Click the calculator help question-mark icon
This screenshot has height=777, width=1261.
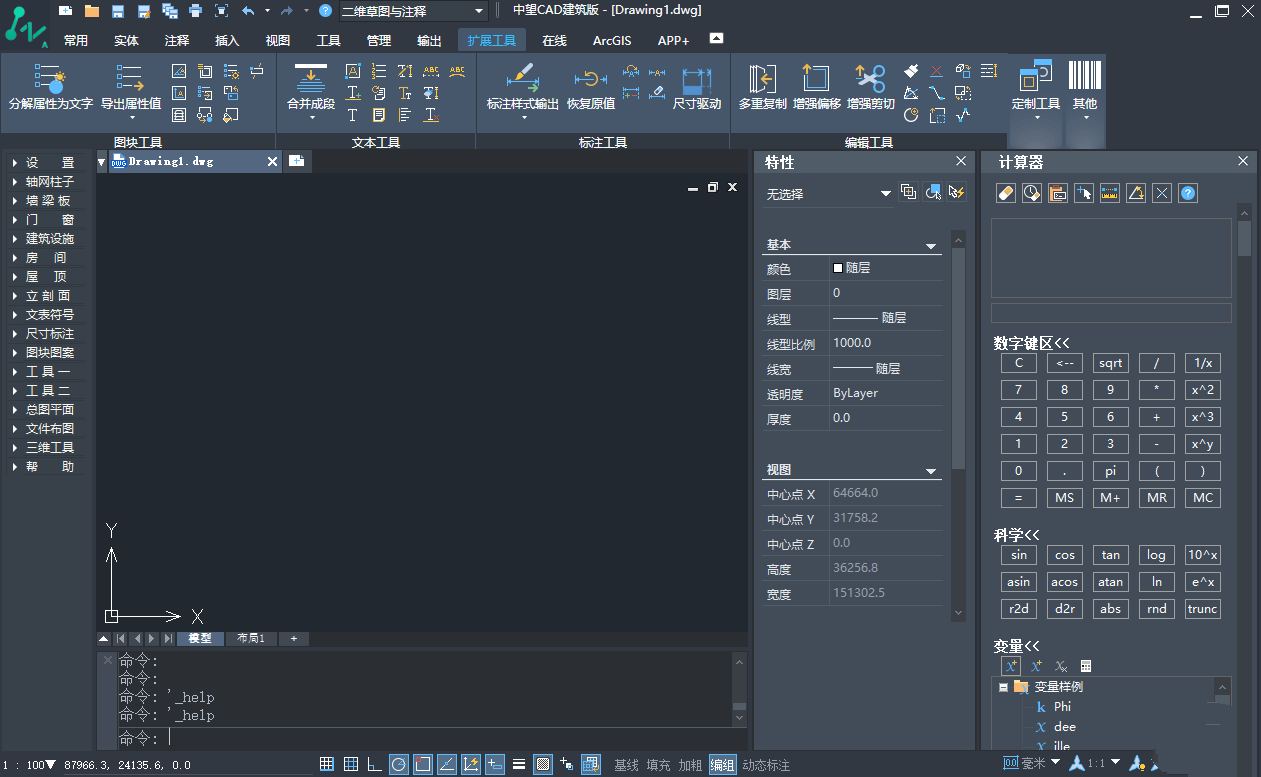coord(1188,194)
